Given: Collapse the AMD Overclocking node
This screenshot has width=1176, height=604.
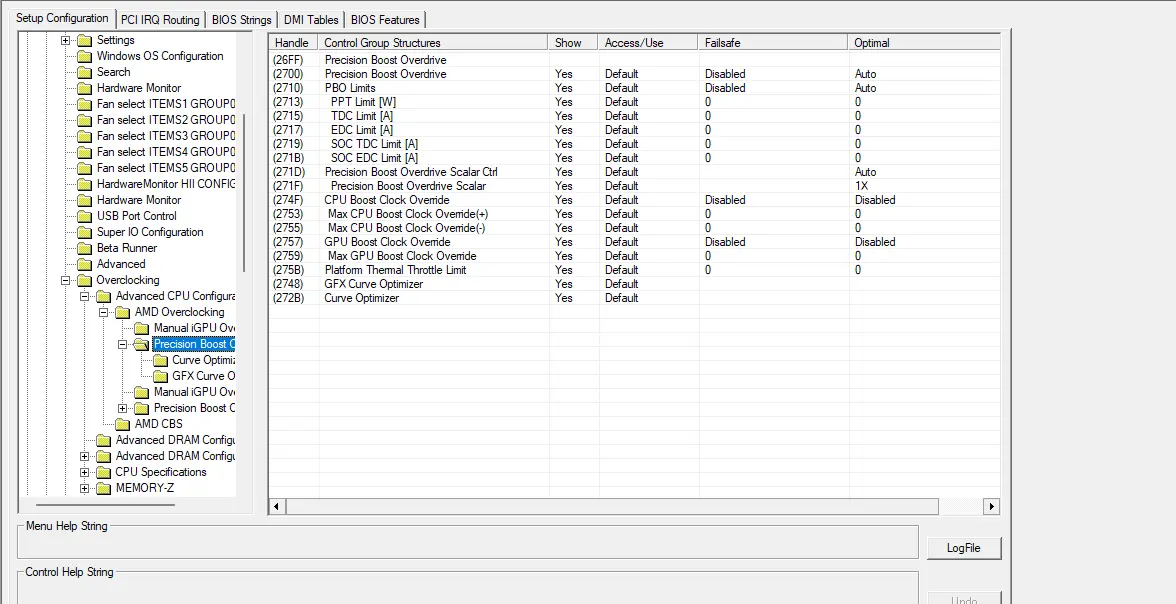Looking at the screenshot, I should pyautogui.click(x=104, y=312).
